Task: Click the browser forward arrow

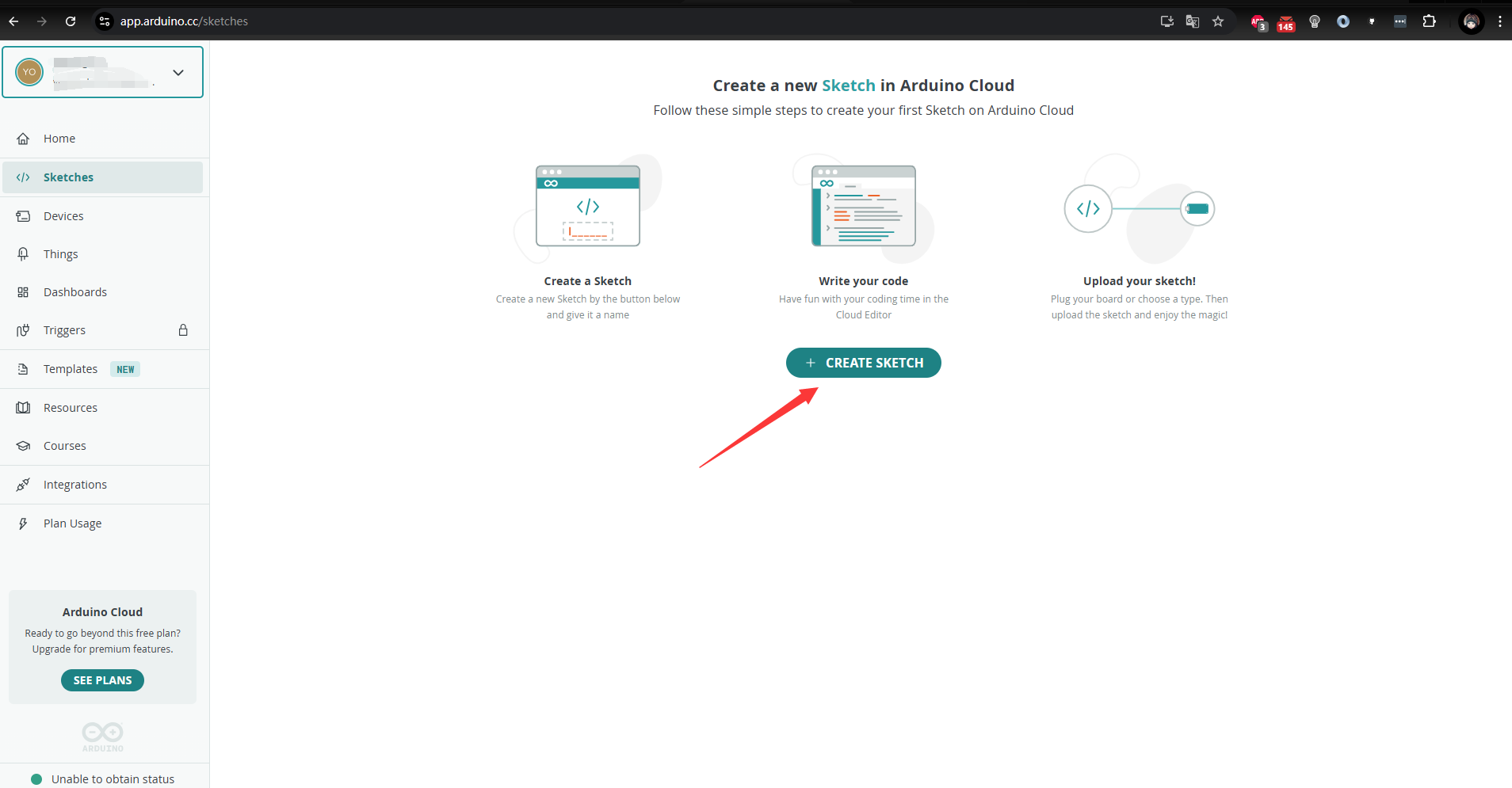Action: [42, 21]
